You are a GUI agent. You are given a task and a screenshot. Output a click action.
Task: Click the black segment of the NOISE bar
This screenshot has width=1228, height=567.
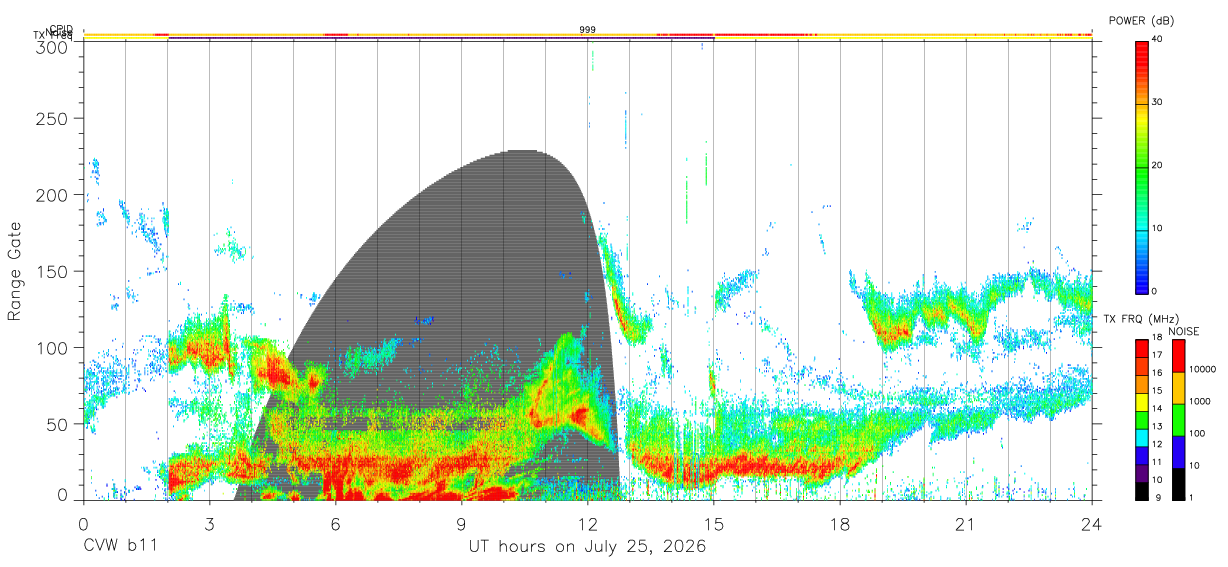click(1177, 482)
